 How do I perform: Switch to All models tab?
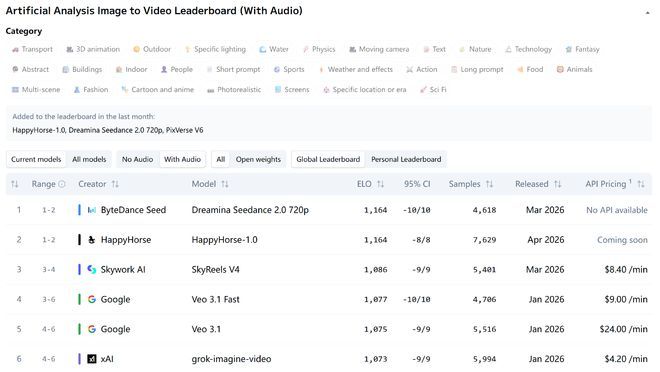click(x=89, y=159)
